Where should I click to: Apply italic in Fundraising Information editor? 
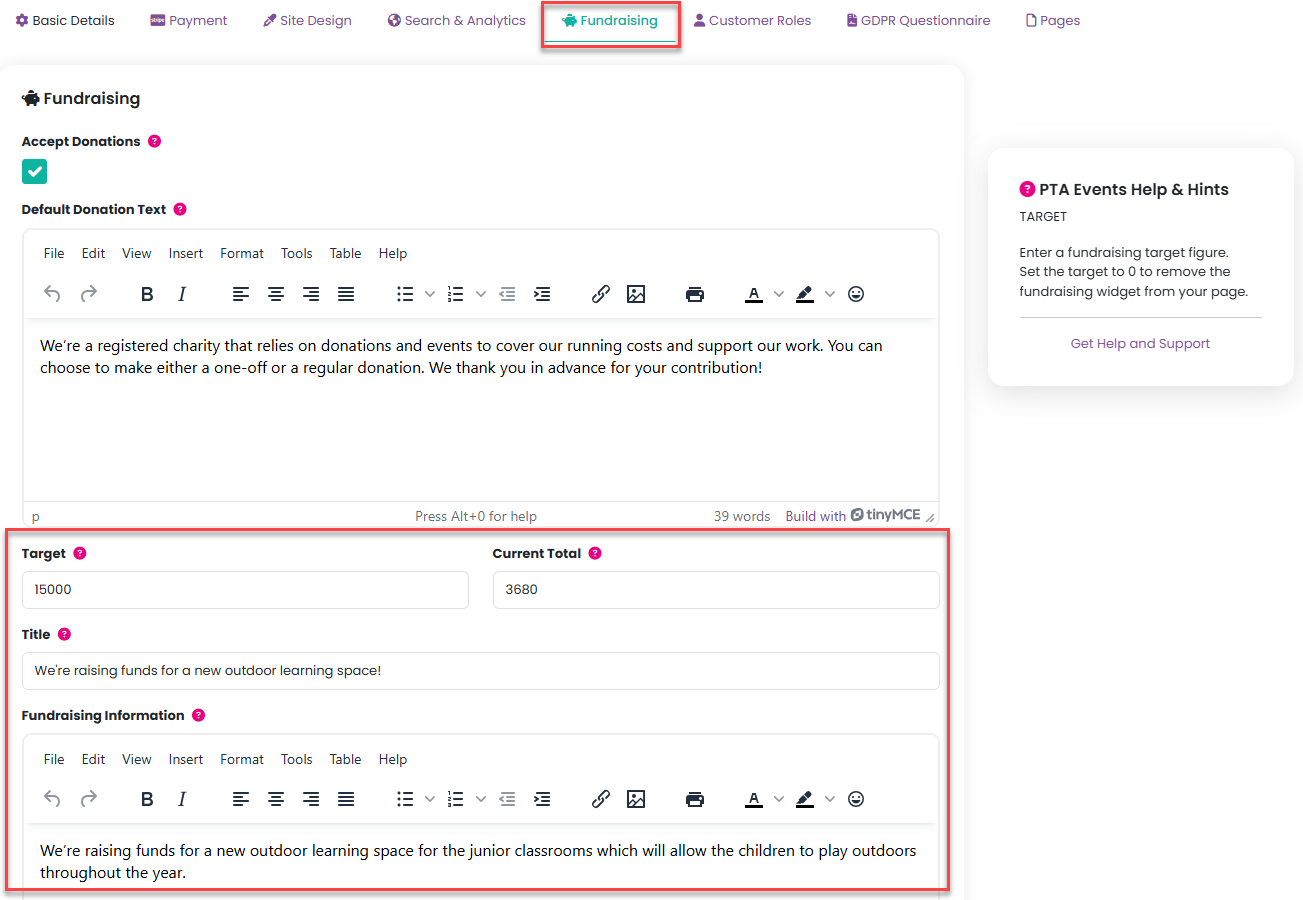tap(182, 799)
